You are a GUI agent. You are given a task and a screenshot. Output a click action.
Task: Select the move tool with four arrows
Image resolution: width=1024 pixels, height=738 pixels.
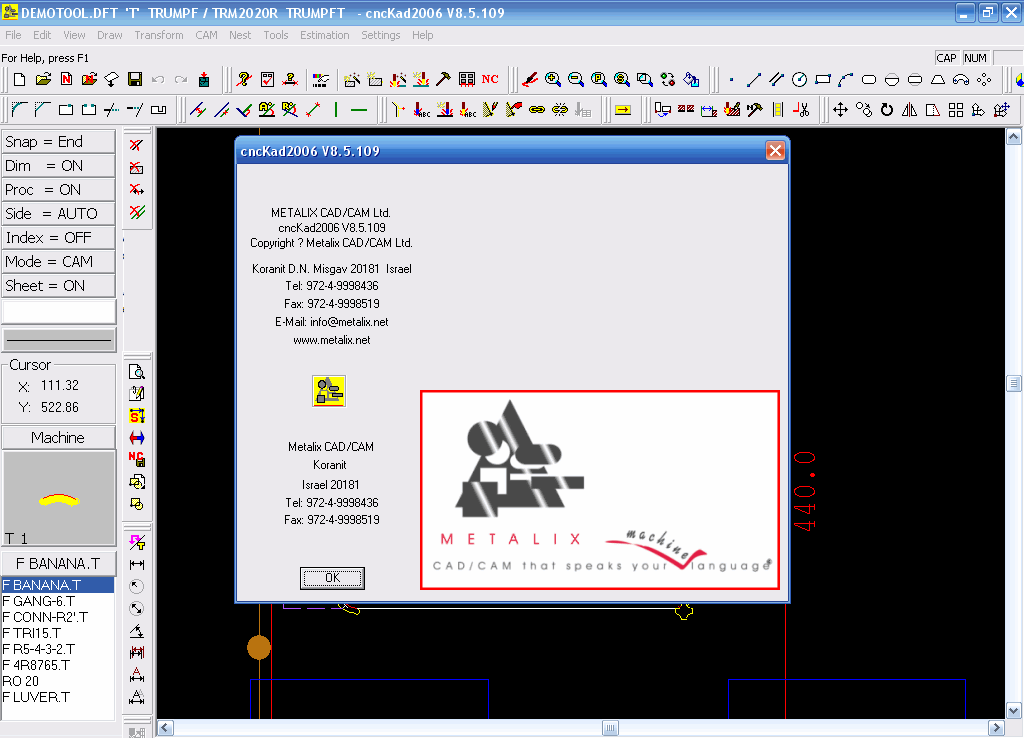point(840,110)
